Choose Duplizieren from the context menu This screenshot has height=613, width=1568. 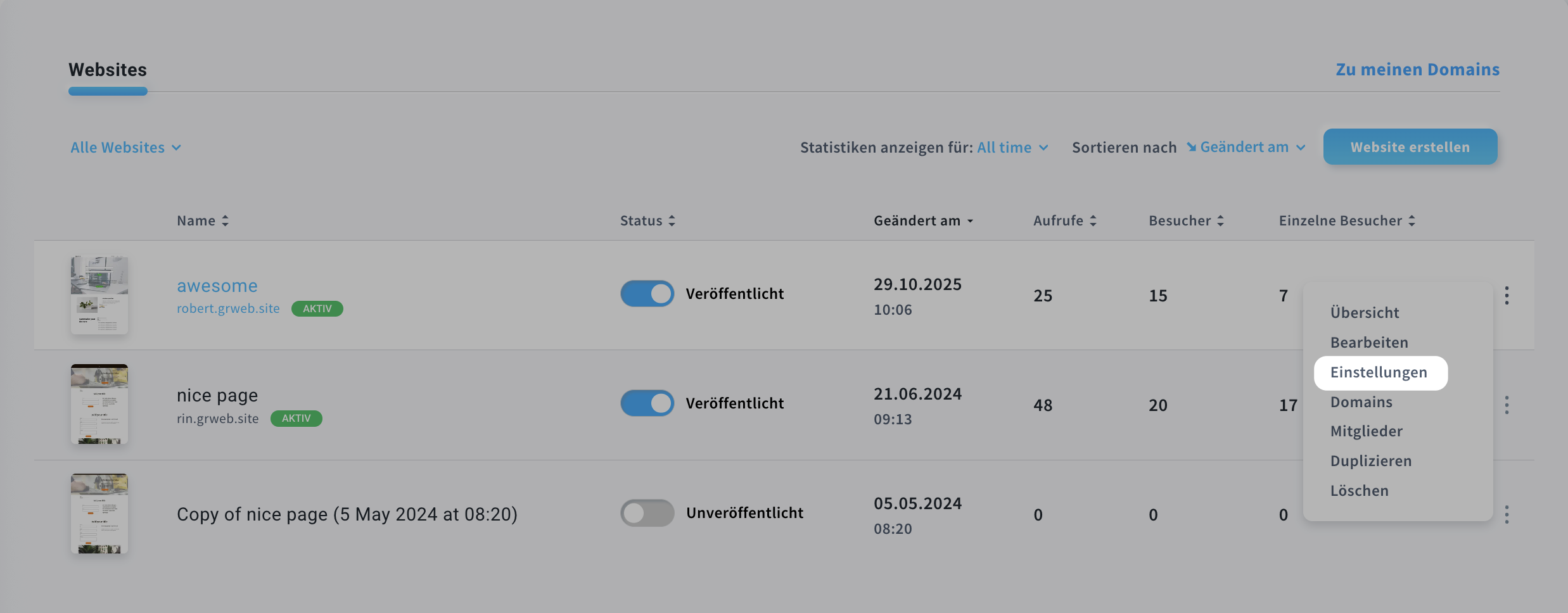click(x=1371, y=461)
